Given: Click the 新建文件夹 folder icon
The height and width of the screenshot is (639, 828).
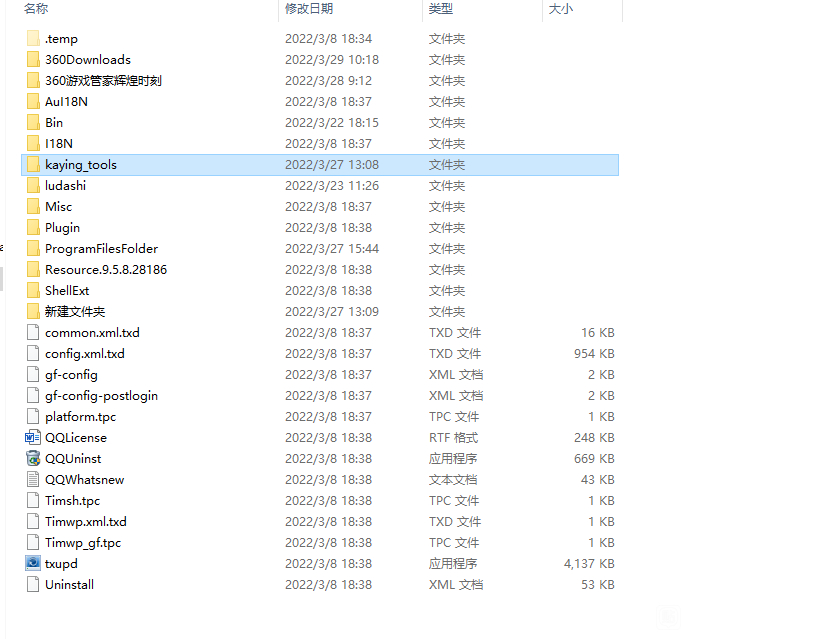Looking at the screenshot, I should click(33, 312).
